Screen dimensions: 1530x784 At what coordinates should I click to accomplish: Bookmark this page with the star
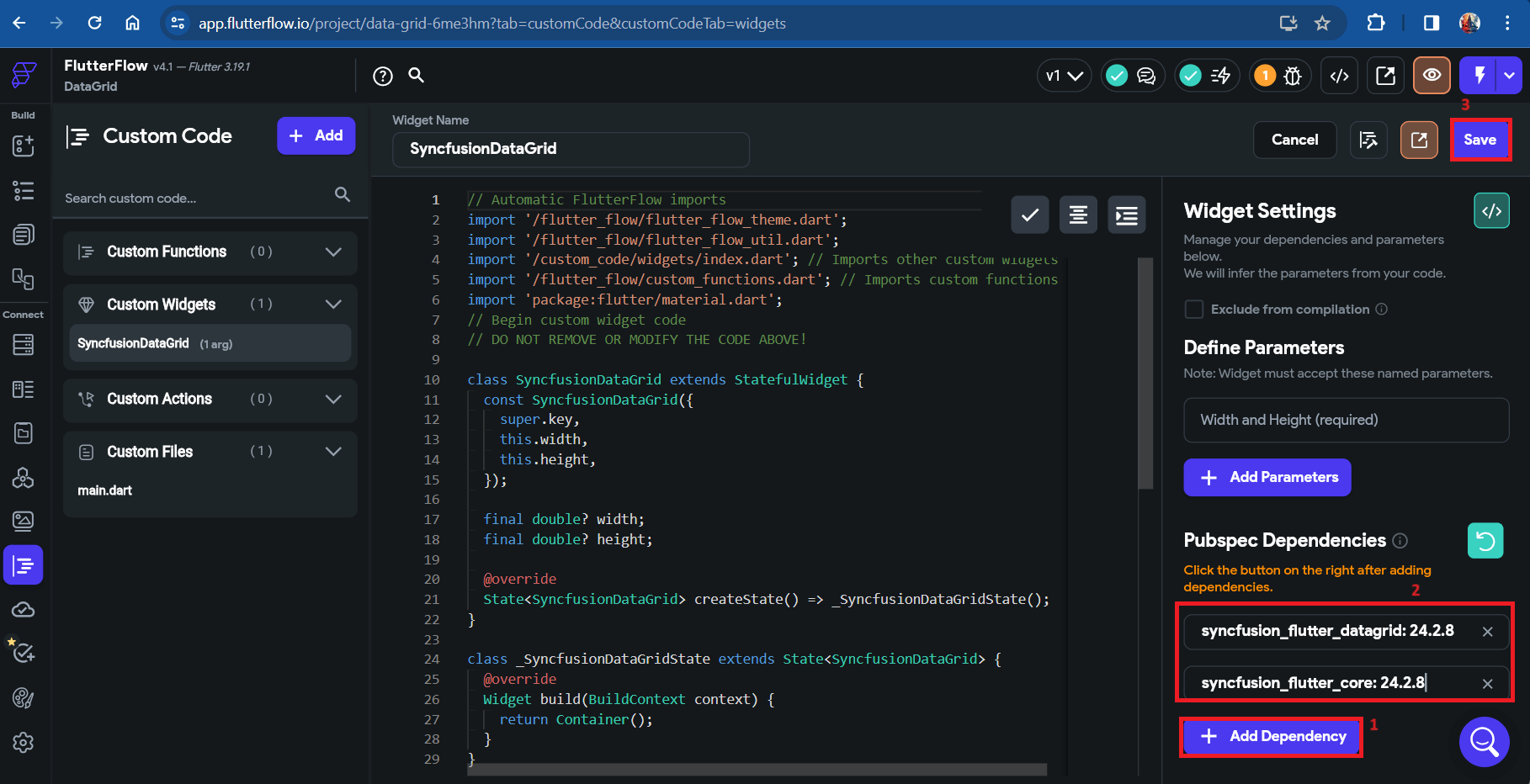(1322, 23)
